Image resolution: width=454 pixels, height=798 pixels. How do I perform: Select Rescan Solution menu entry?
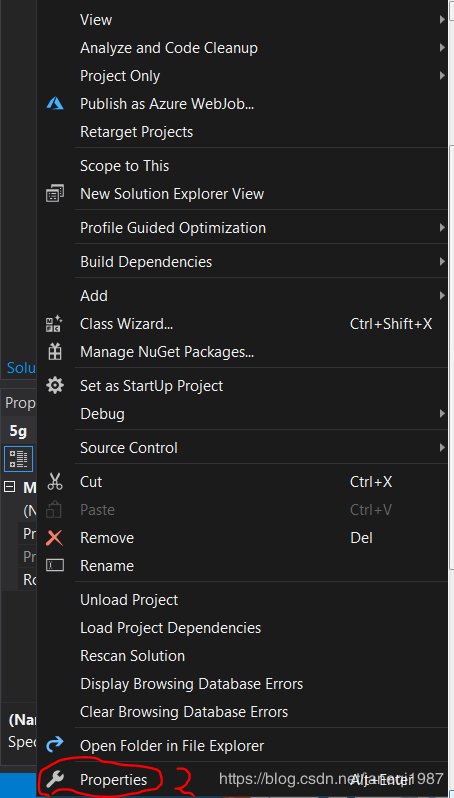pyautogui.click(x=132, y=656)
